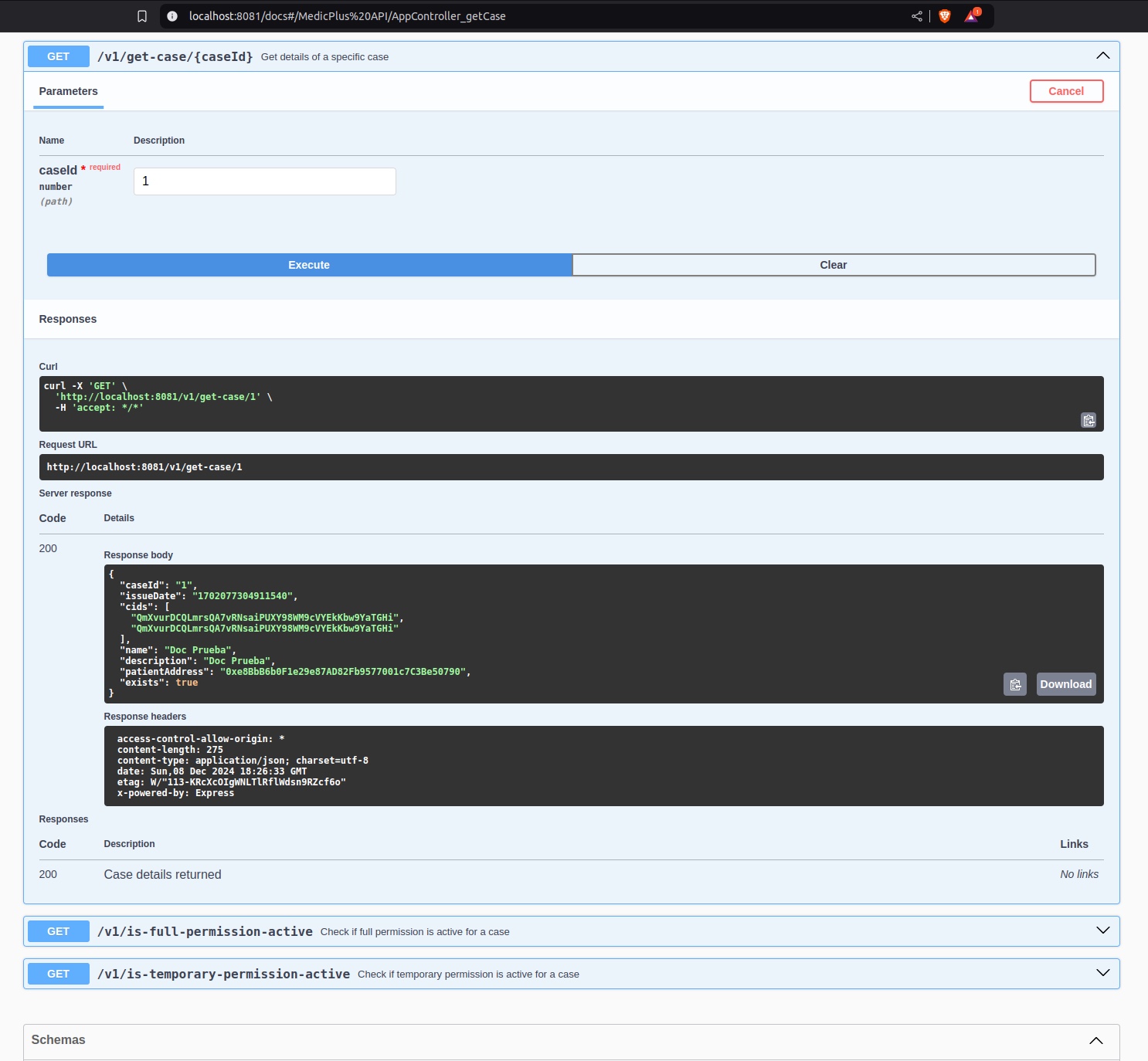The width and height of the screenshot is (1148, 1061).
Task: Click GET badge of get-case endpoint
Action: point(59,56)
